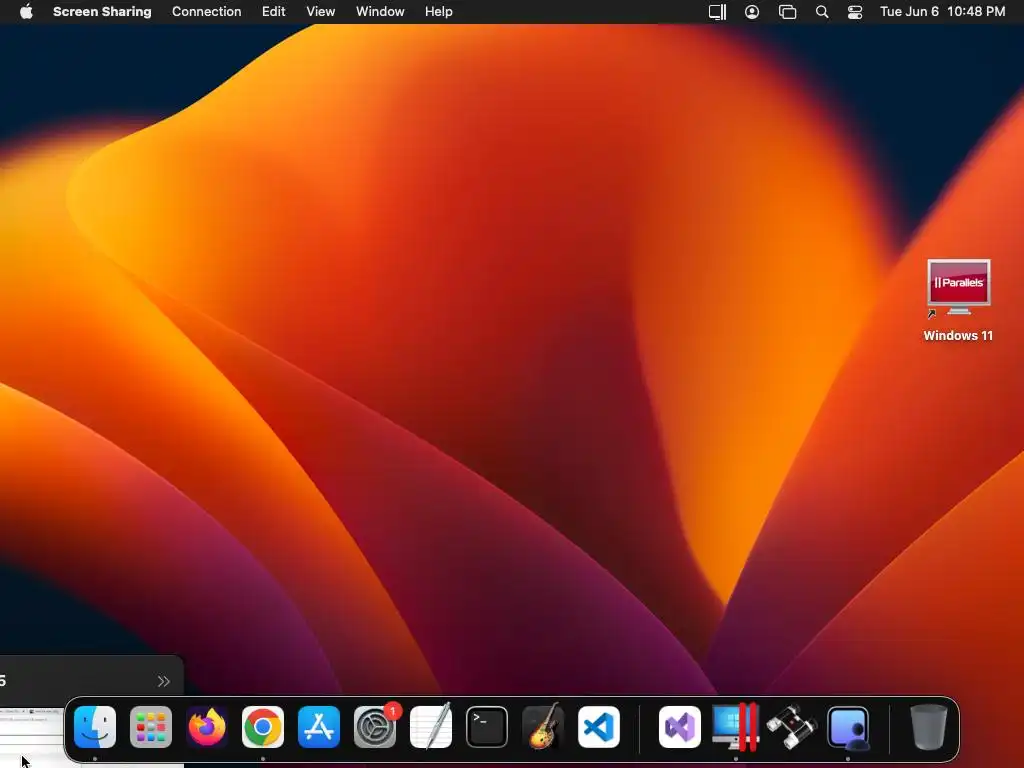The height and width of the screenshot is (768, 1024).
Task: Open the binoculars Remote Desktop Dock icon
Action: tap(792, 727)
